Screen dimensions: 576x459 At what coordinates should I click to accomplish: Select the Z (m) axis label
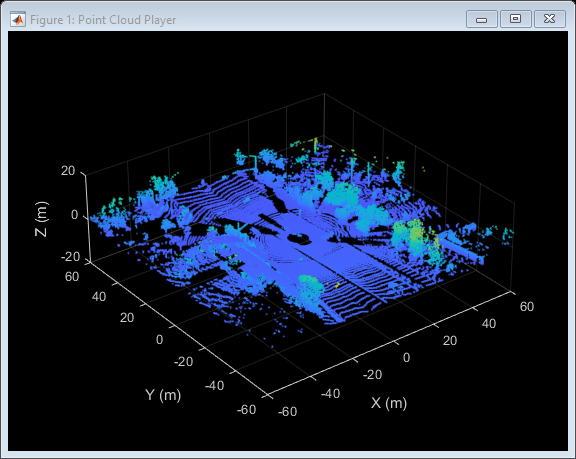coord(41,219)
